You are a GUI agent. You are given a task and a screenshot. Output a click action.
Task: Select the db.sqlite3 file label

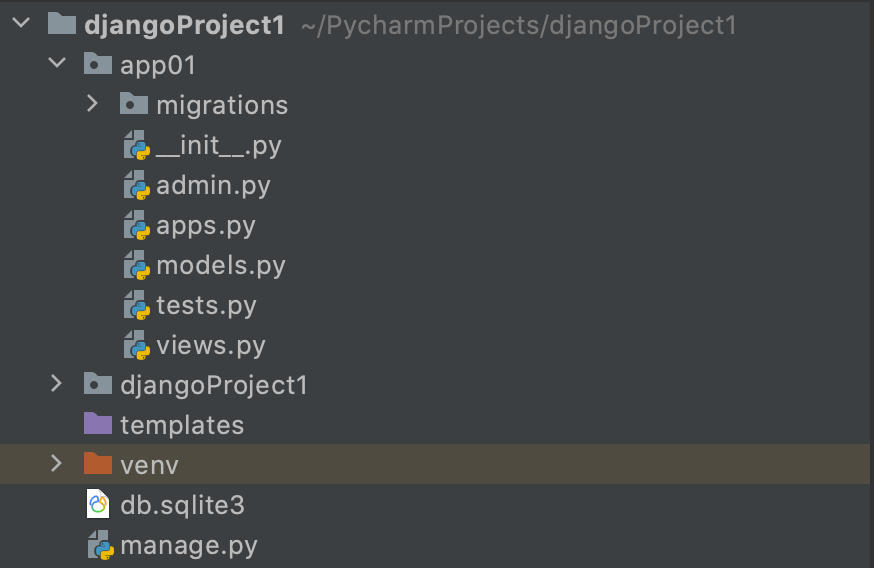click(182, 505)
